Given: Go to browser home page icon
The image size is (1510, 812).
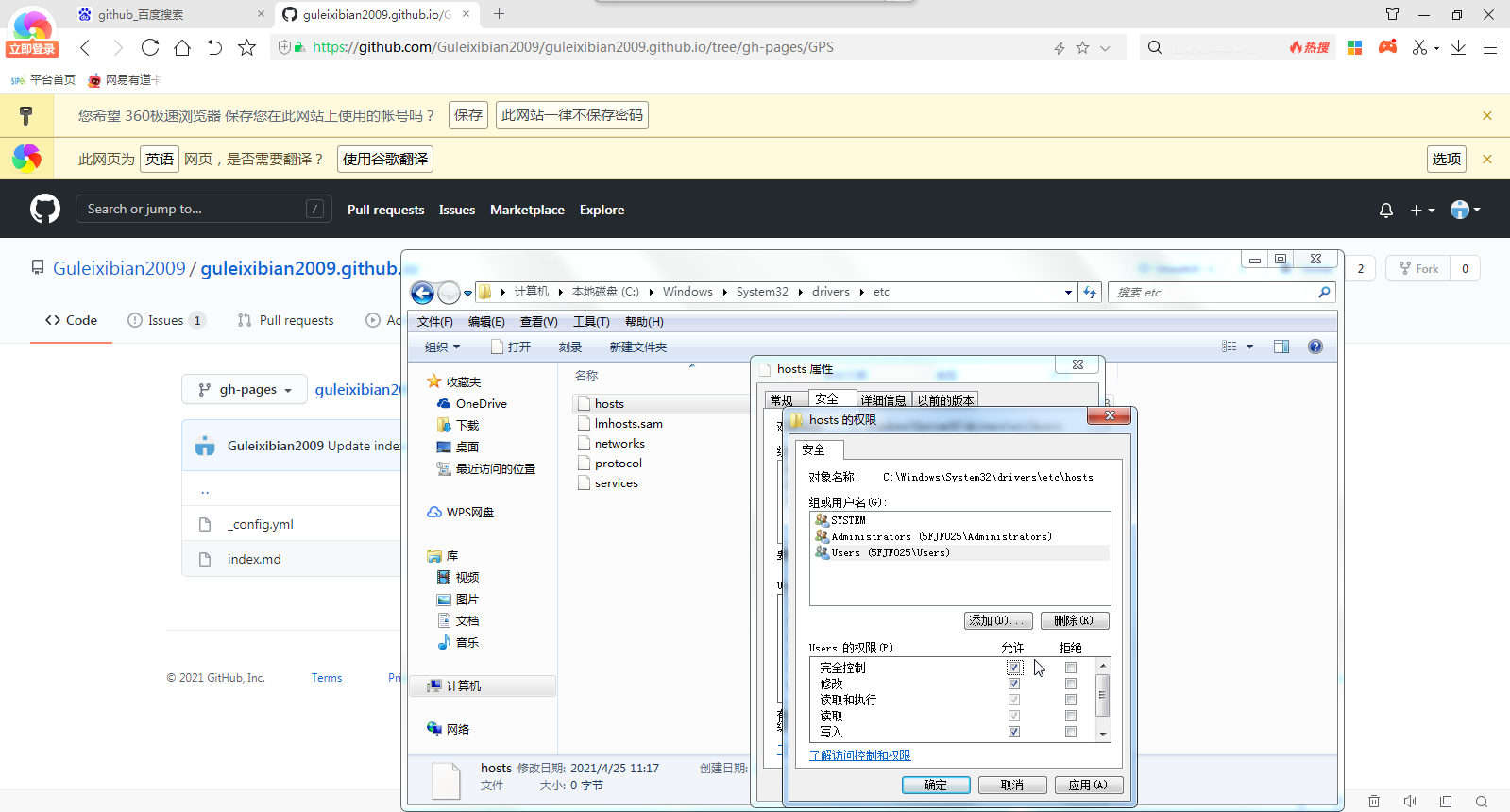Looking at the screenshot, I should pyautogui.click(x=182, y=47).
